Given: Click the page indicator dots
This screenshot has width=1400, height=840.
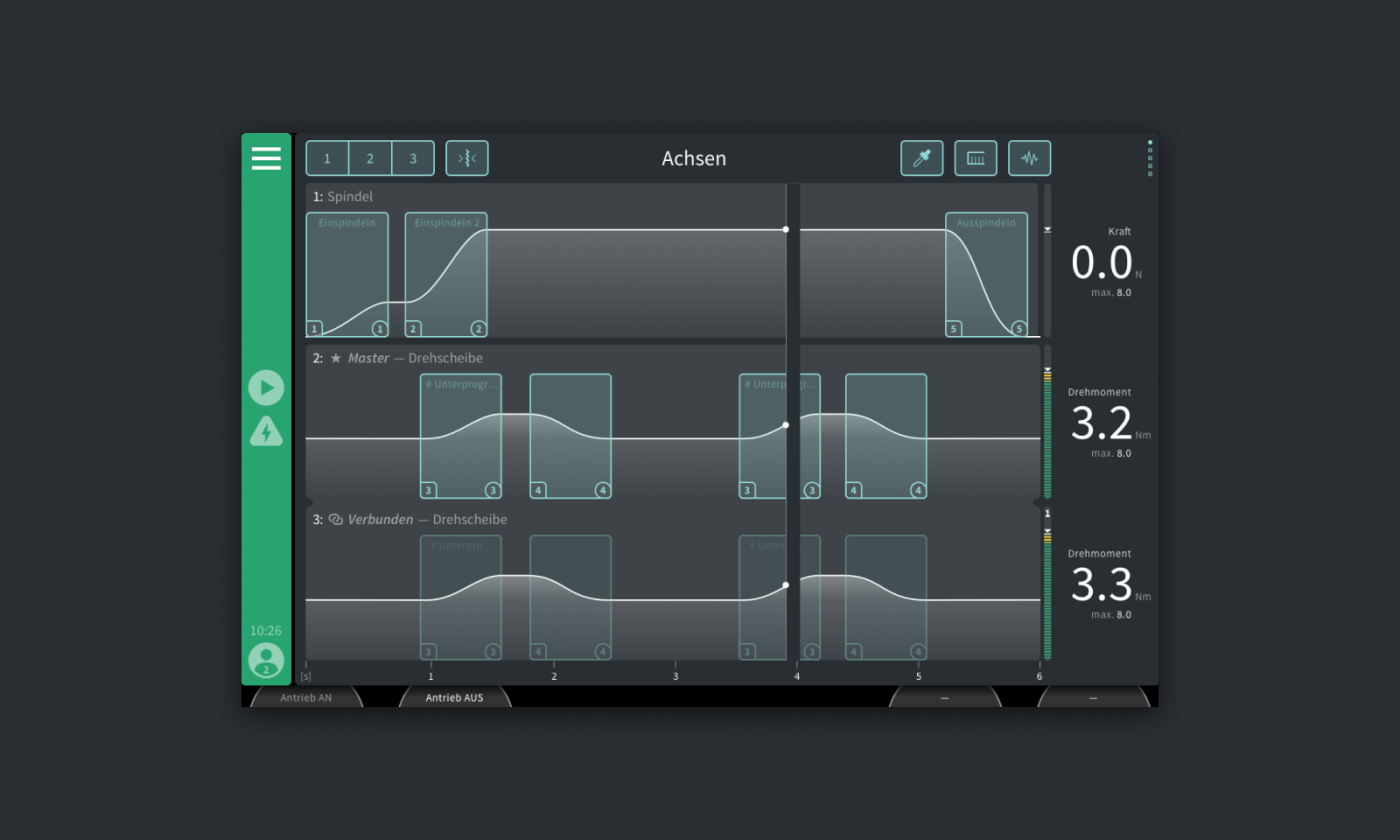Looking at the screenshot, I should click(x=1150, y=158).
